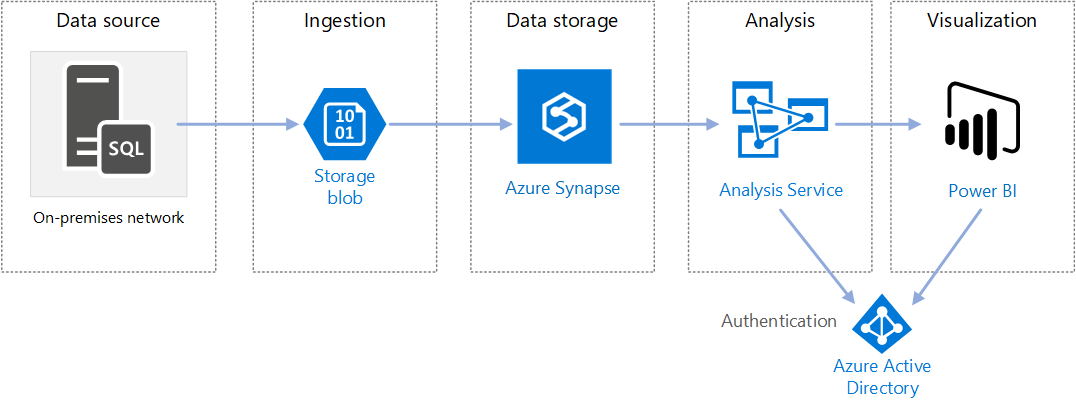Click the Analysis Service label

781,190
